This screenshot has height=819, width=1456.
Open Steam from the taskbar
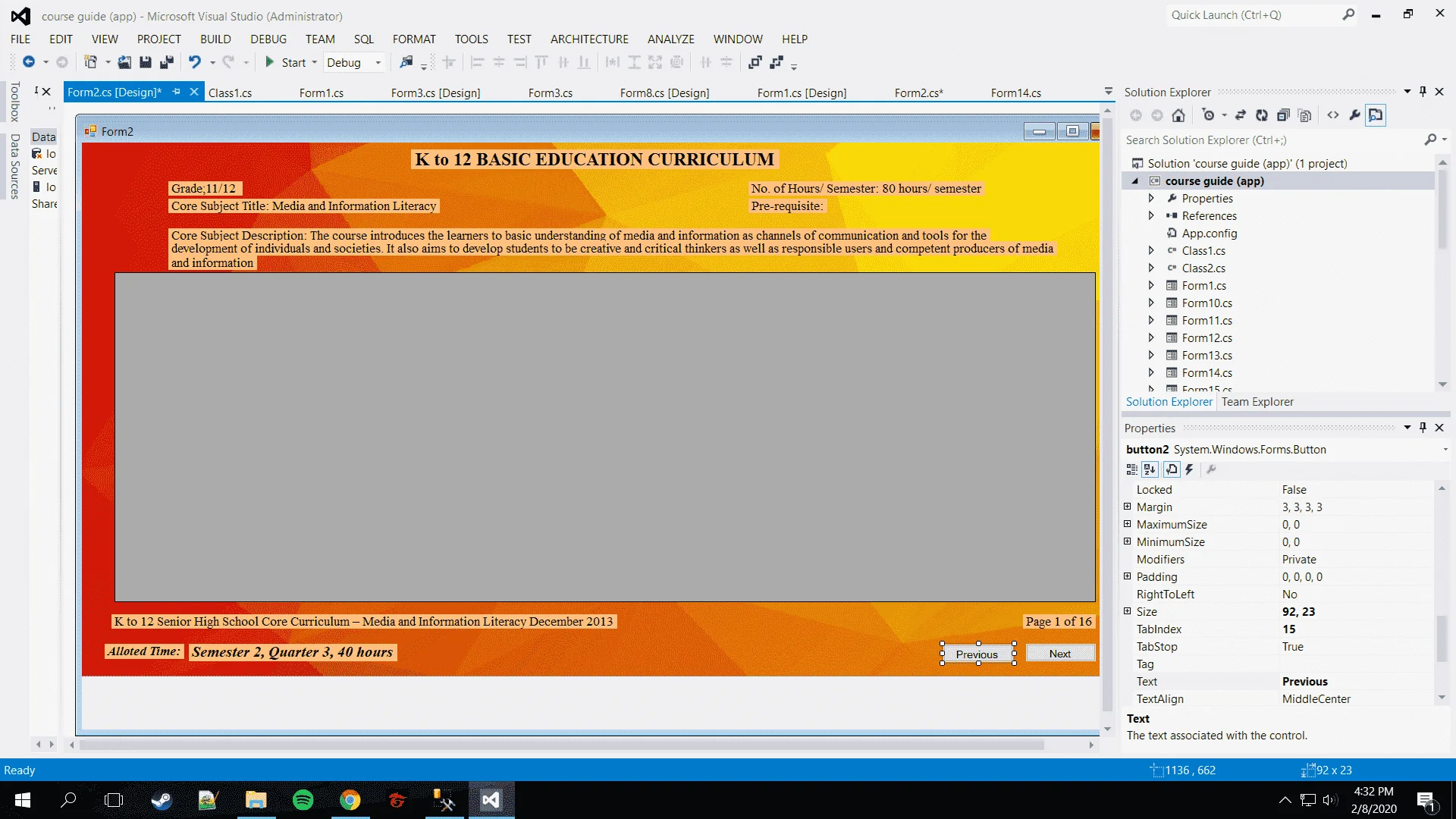coord(162,800)
